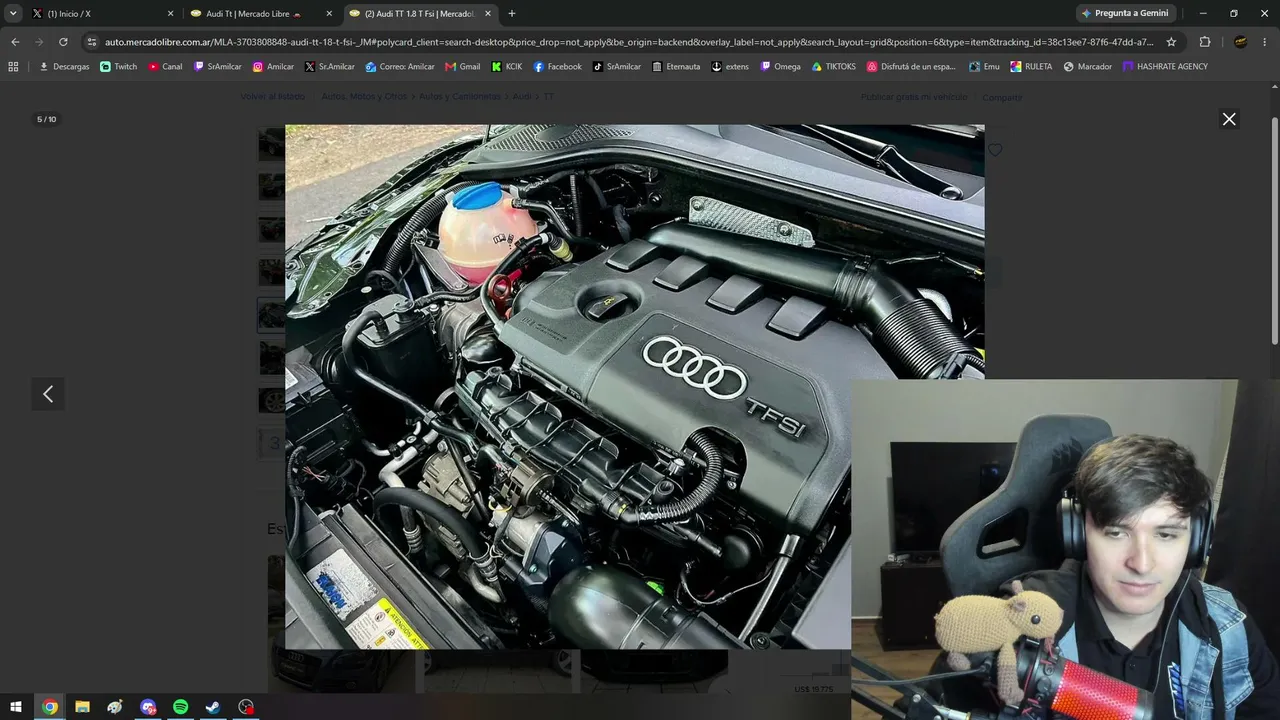
Task: Switch to the Audi Tt | Mercado Libre tab
Action: tap(262, 14)
